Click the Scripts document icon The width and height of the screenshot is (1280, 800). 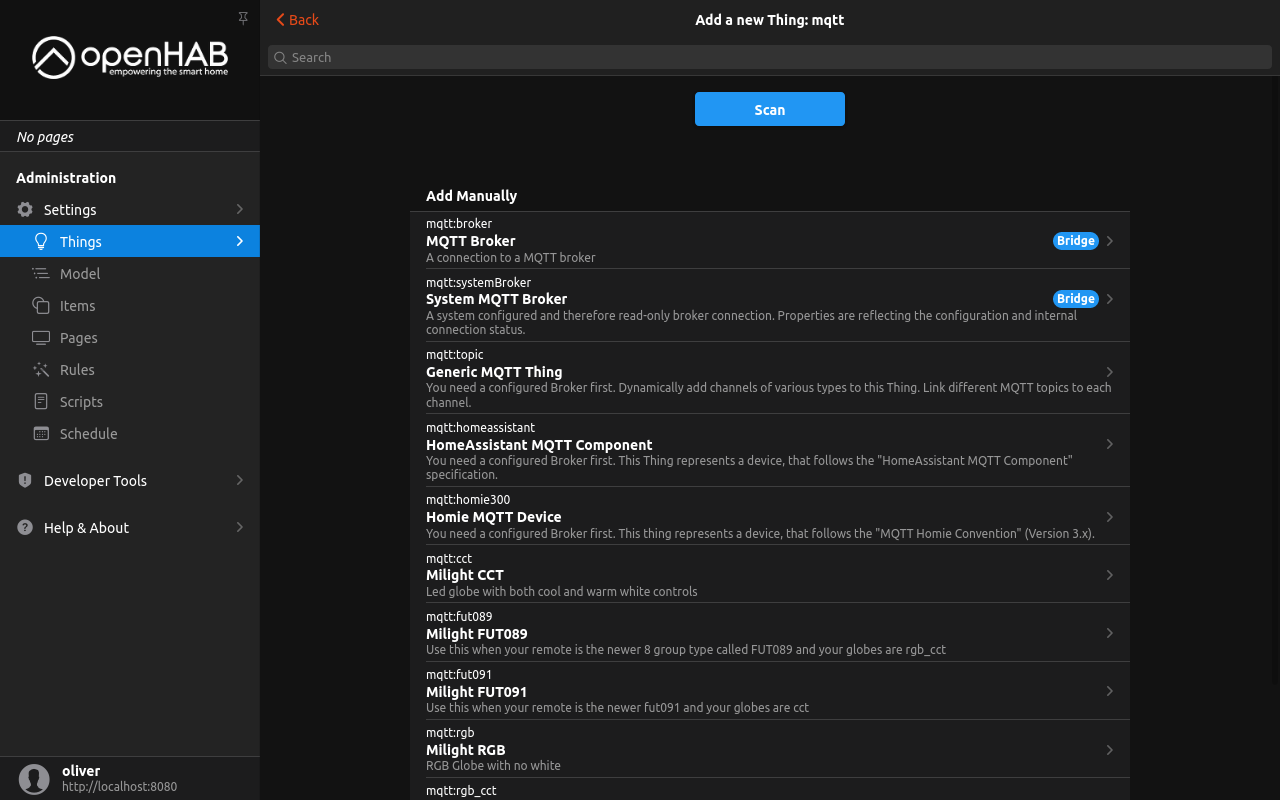41,402
